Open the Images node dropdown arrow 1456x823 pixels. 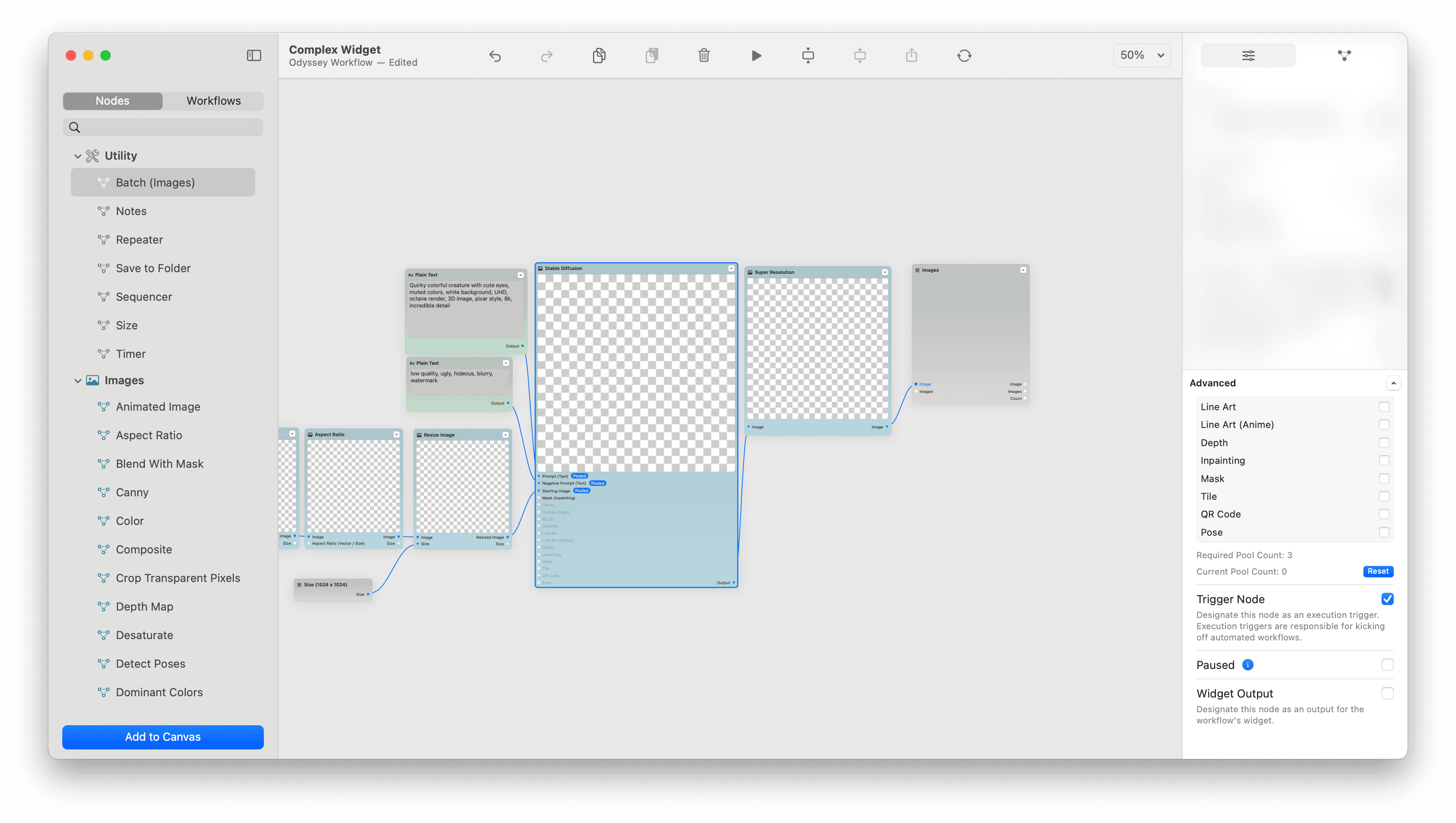tap(1023, 270)
